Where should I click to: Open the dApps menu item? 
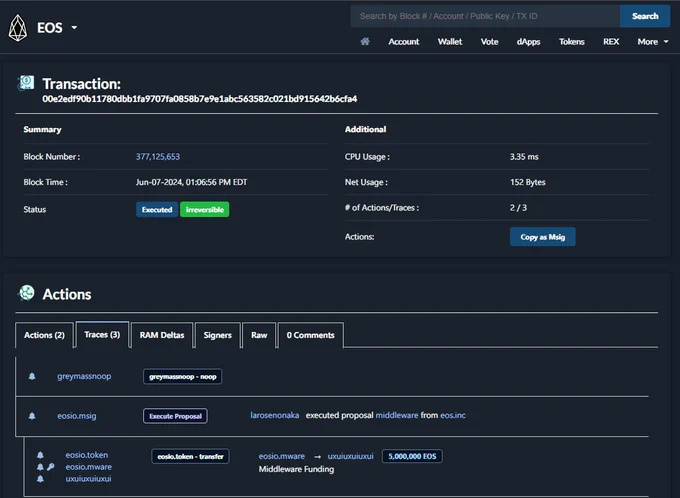coord(528,42)
